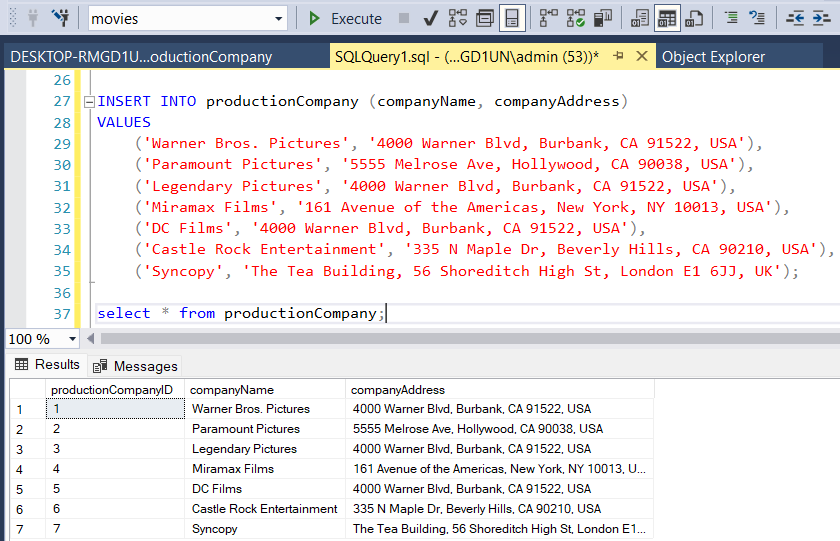840x541 pixels.
Task: Pin the SQLQuery1.sql tab
Action: point(618,56)
